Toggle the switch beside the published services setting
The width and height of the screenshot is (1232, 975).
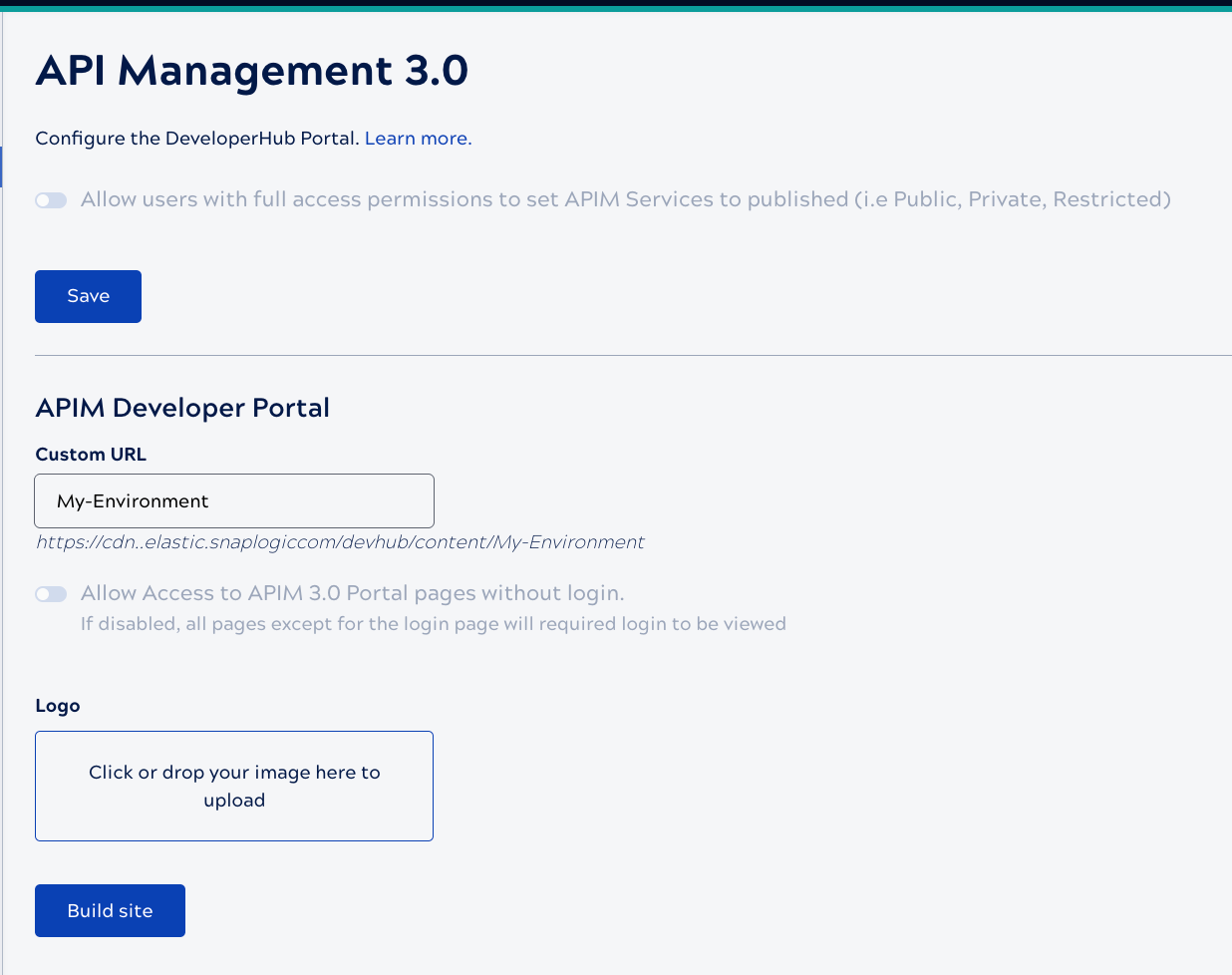[50, 200]
